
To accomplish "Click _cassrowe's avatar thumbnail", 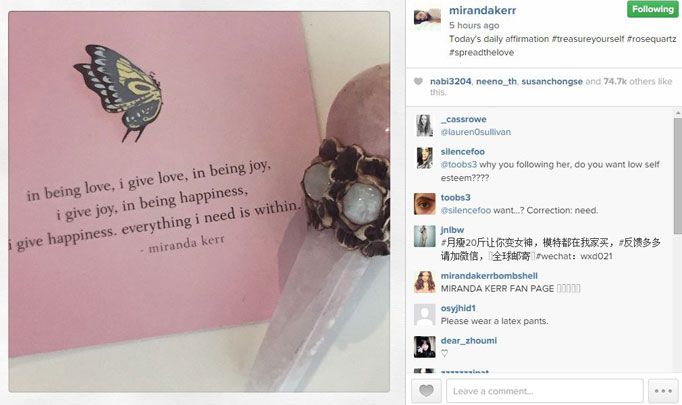I will 425,125.
